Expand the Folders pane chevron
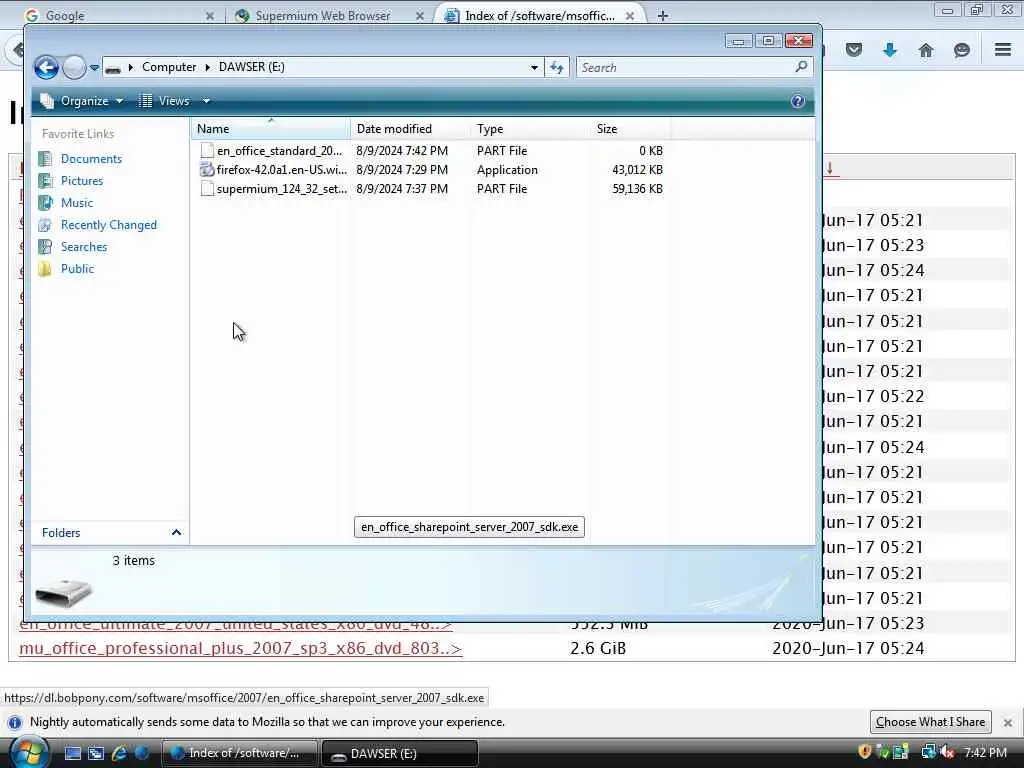The image size is (1024, 768). (x=176, y=533)
